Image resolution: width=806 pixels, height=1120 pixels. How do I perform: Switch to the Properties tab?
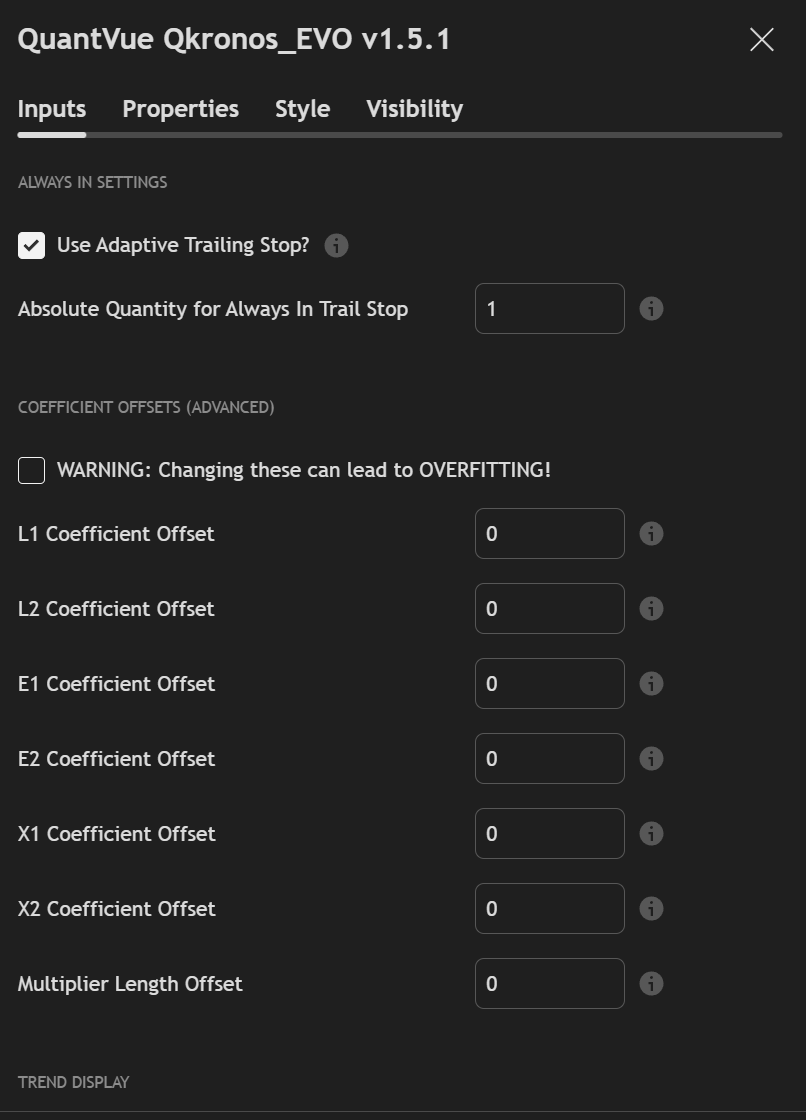[180, 109]
